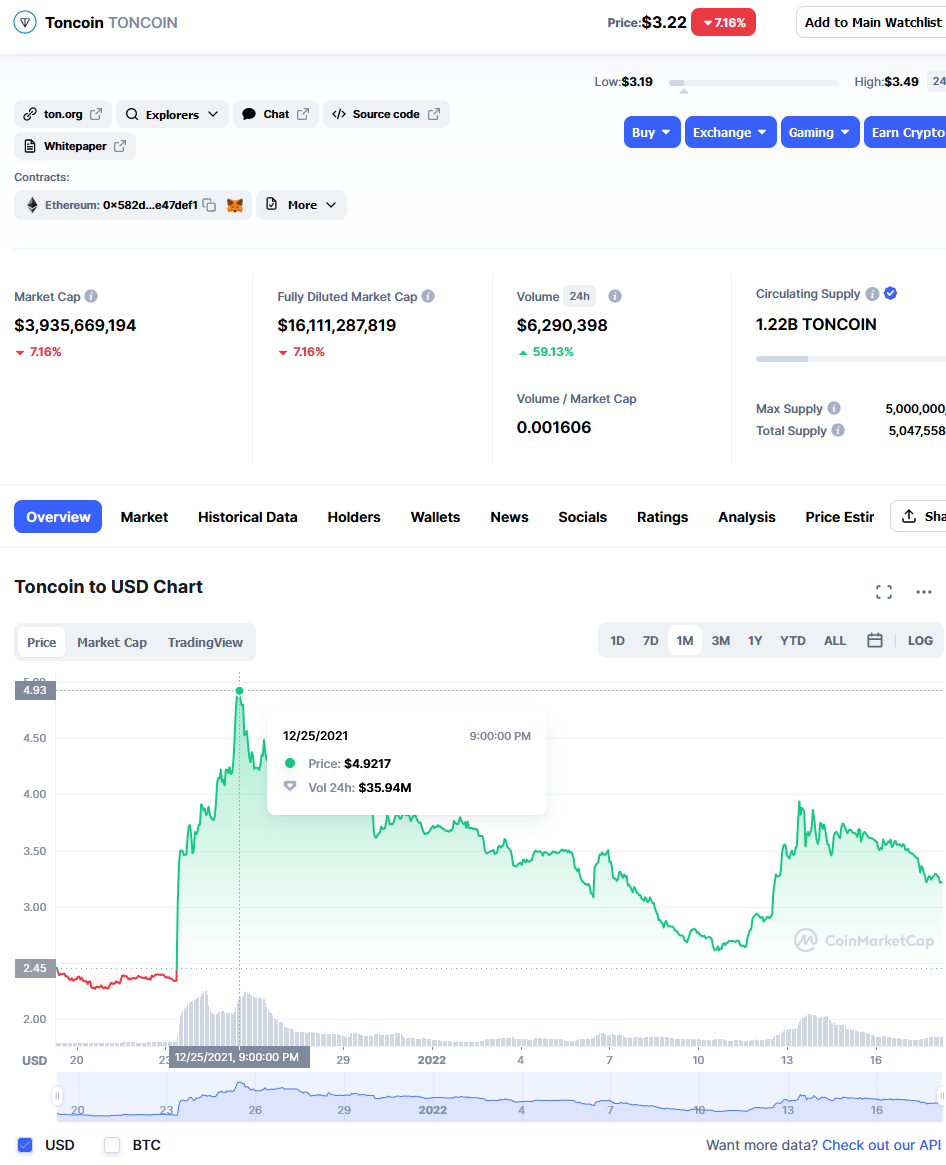This screenshot has height=1165, width=946.
Task: Uncheck the USD checkbox
Action: [26, 1145]
